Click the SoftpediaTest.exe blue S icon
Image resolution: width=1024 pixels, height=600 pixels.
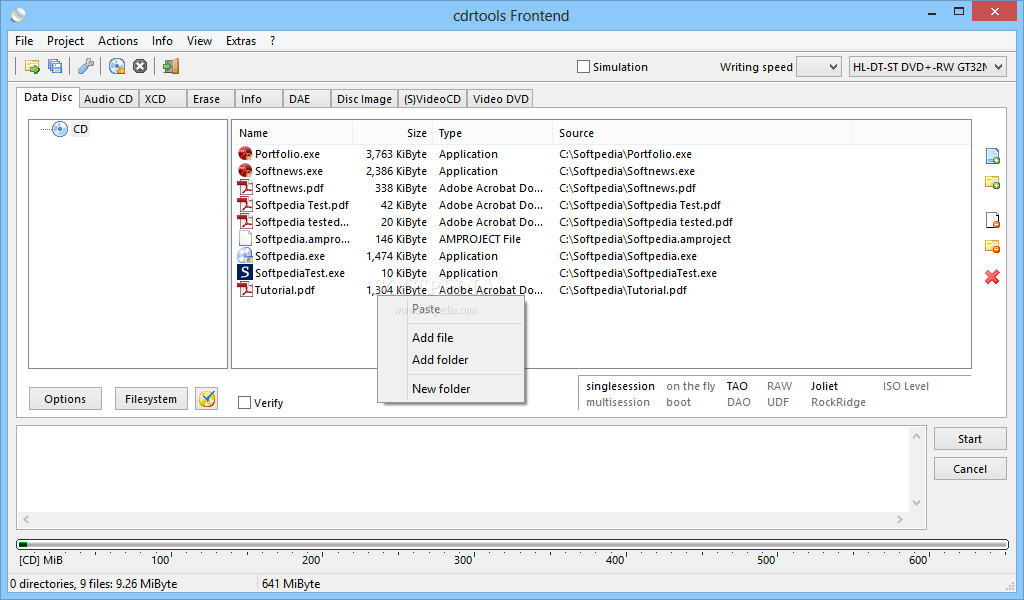tap(245, 272)
